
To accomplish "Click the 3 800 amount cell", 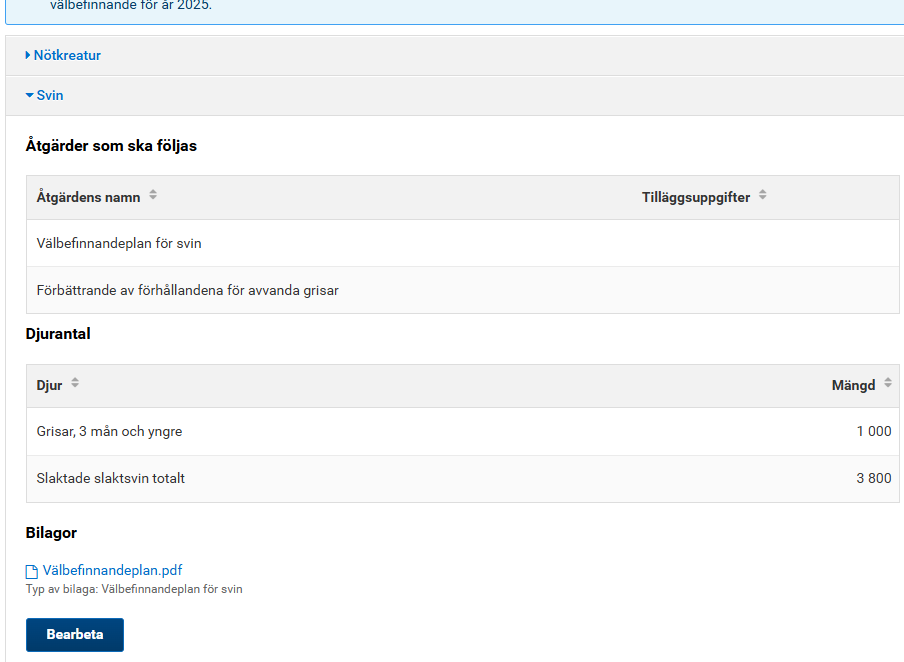I will (873, 478).
